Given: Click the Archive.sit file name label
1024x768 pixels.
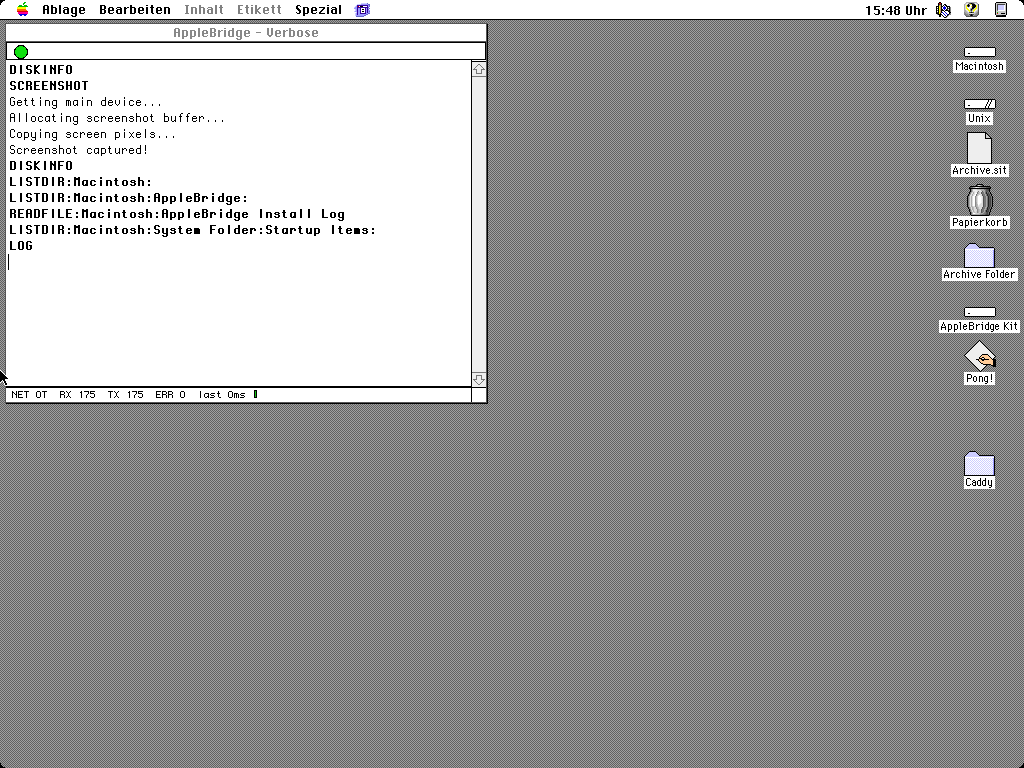Looking at the screenshot, I should (x=979, y=170).
